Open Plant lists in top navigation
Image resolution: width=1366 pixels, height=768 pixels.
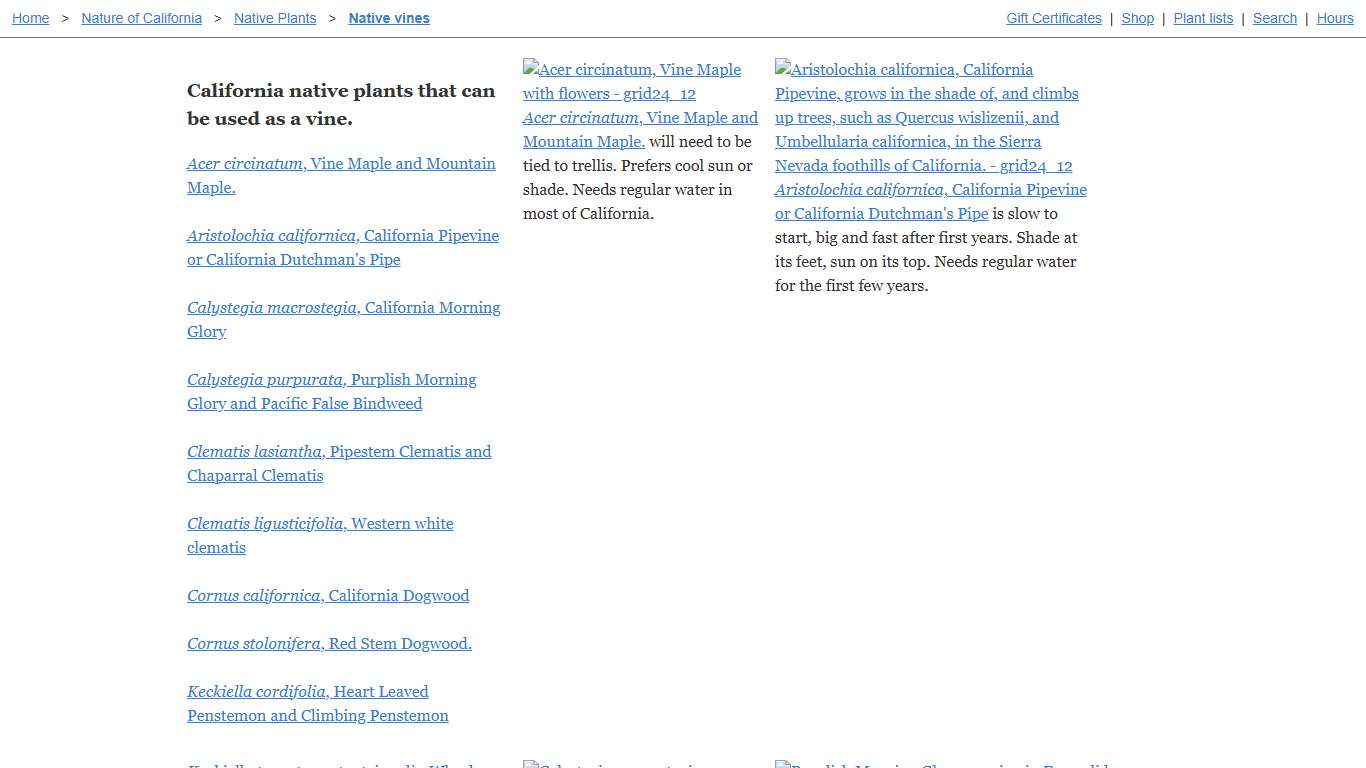click(1203, 18)
